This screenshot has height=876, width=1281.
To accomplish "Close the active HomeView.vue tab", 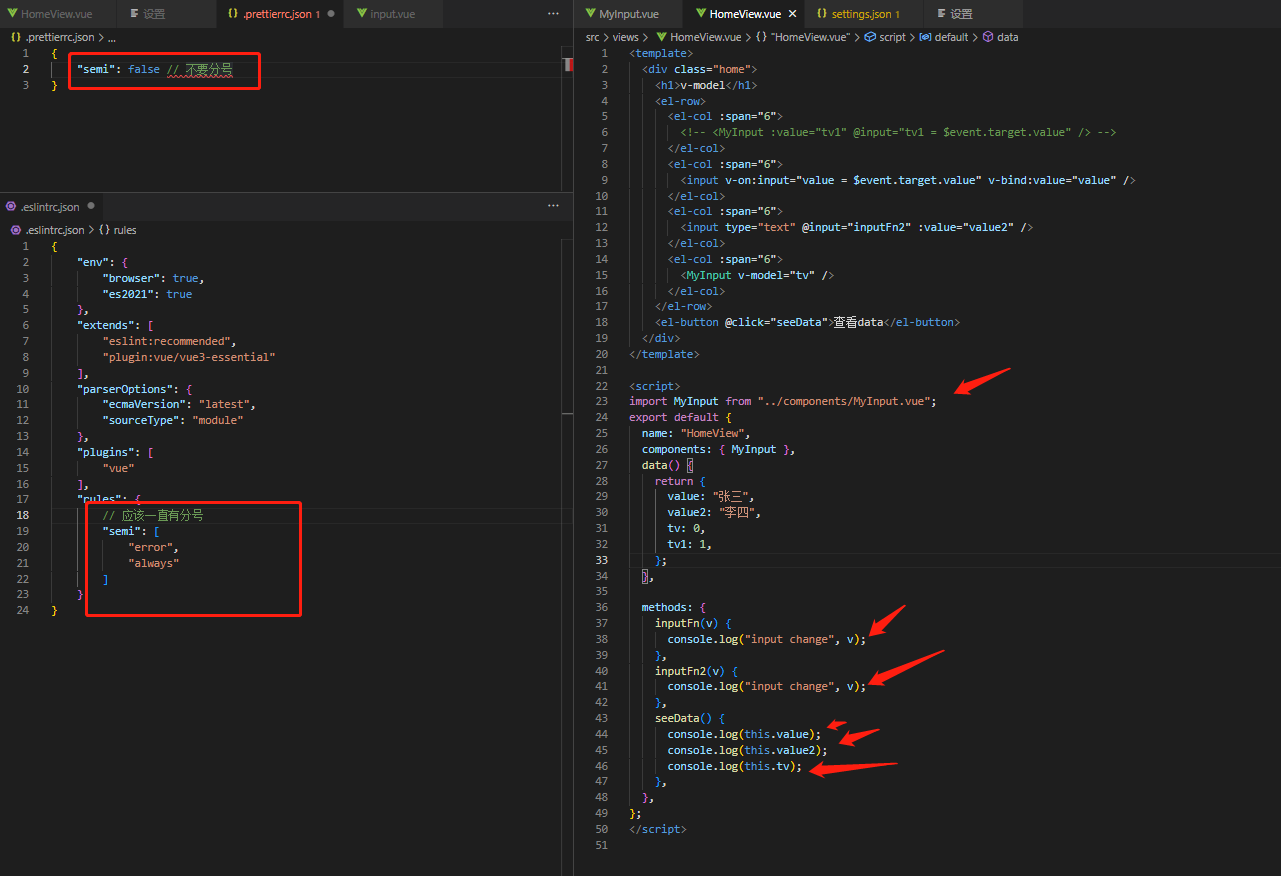I will pyautogui.click(x=793, y=14).
